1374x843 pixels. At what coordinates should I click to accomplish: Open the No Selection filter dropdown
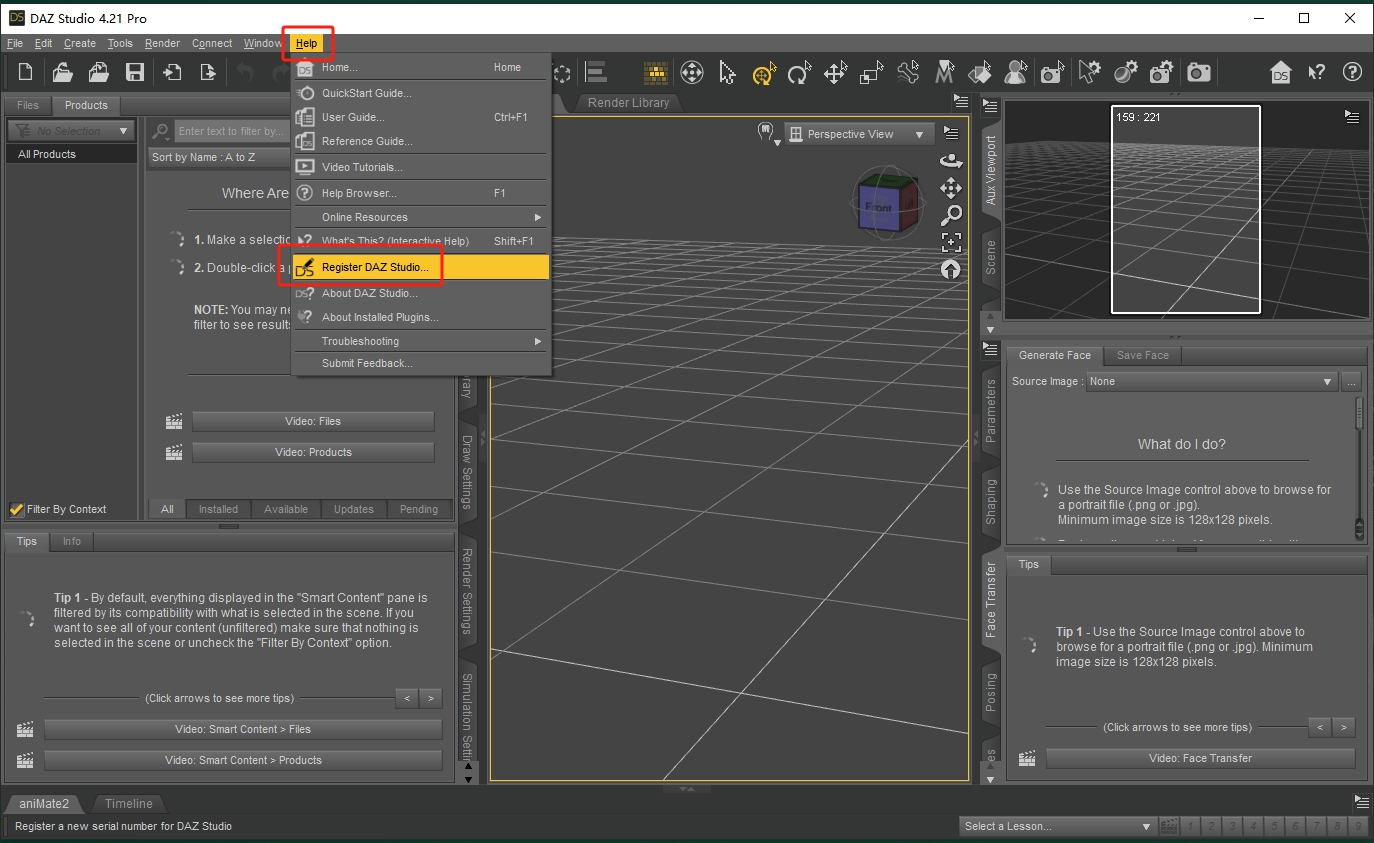point(71,131)
